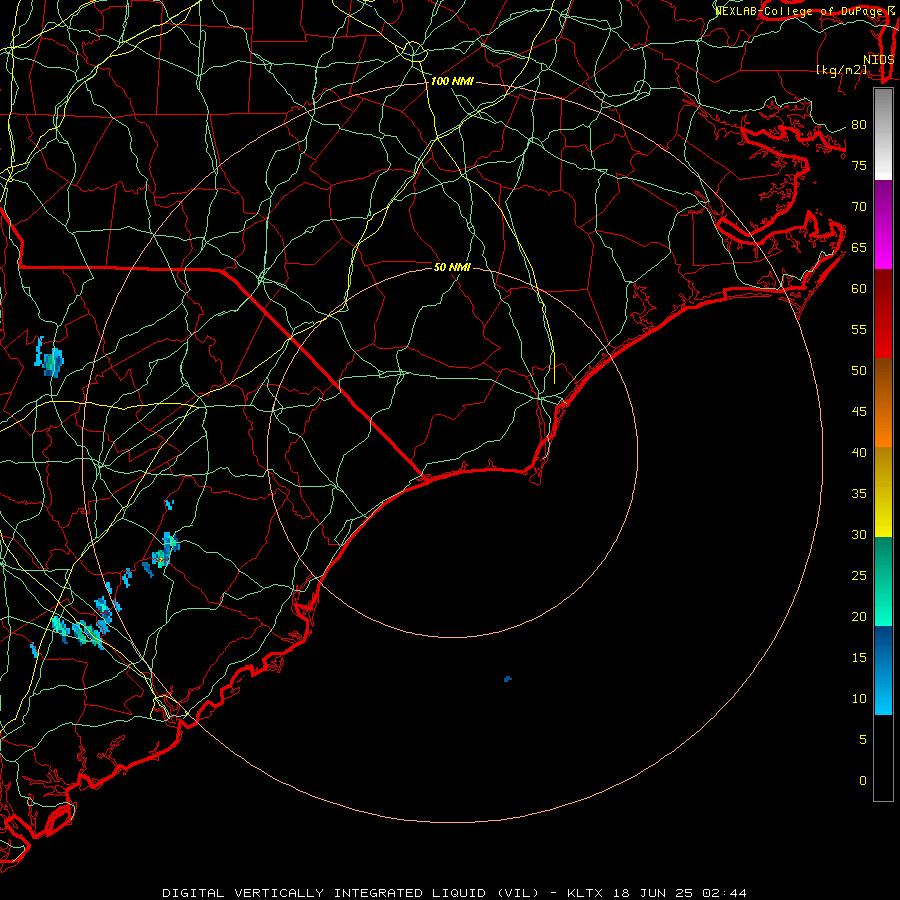The width and height of the screenshot is (900, 900).
Task: Click the scale value 75
Action: 859,165
